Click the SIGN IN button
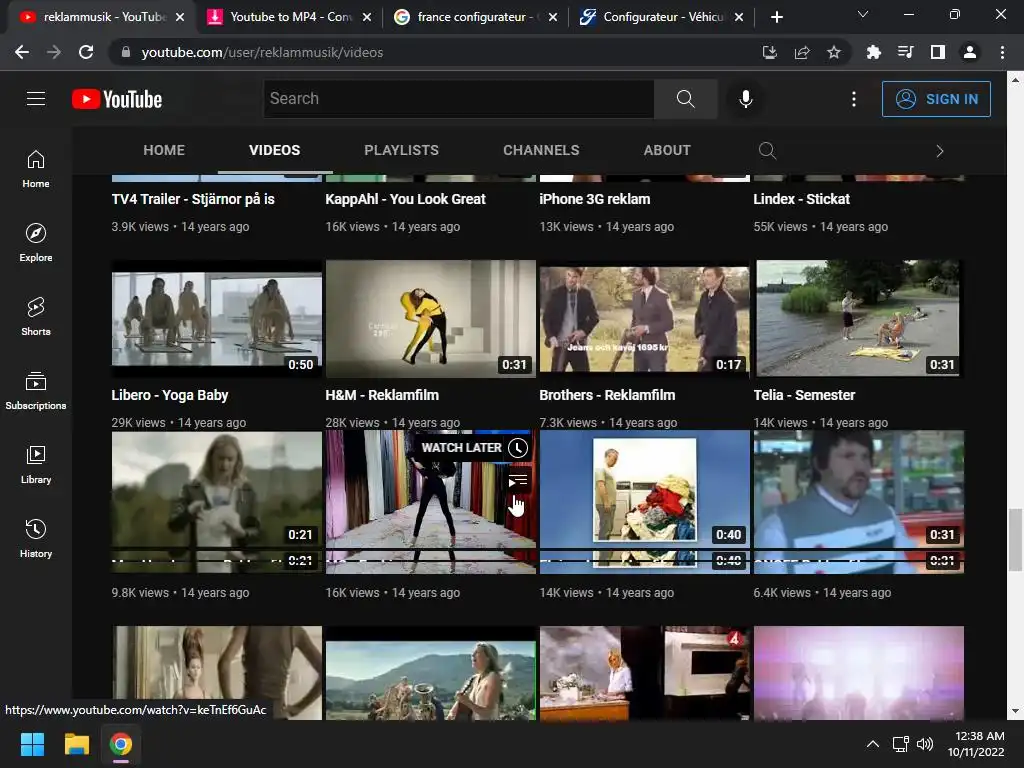 [936, 99]
